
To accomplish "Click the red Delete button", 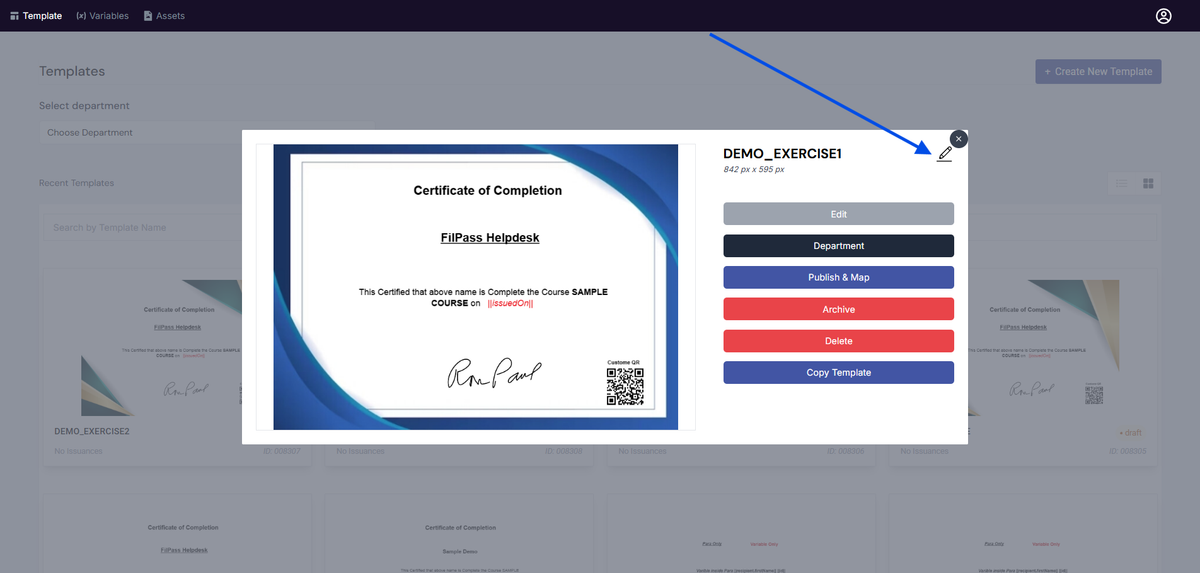I will tap(838, 341).
